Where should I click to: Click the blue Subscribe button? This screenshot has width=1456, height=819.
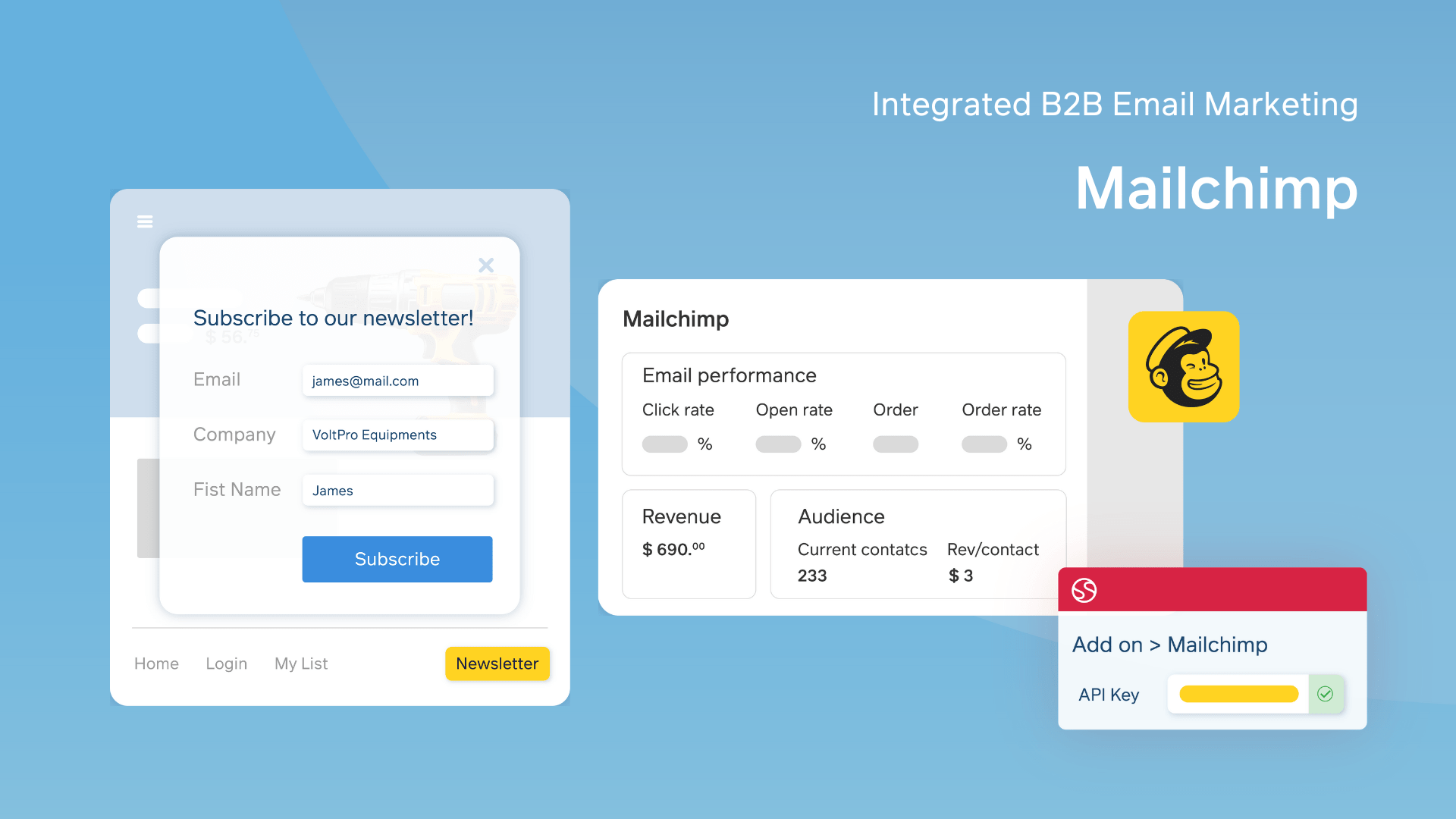coord(397,559)
